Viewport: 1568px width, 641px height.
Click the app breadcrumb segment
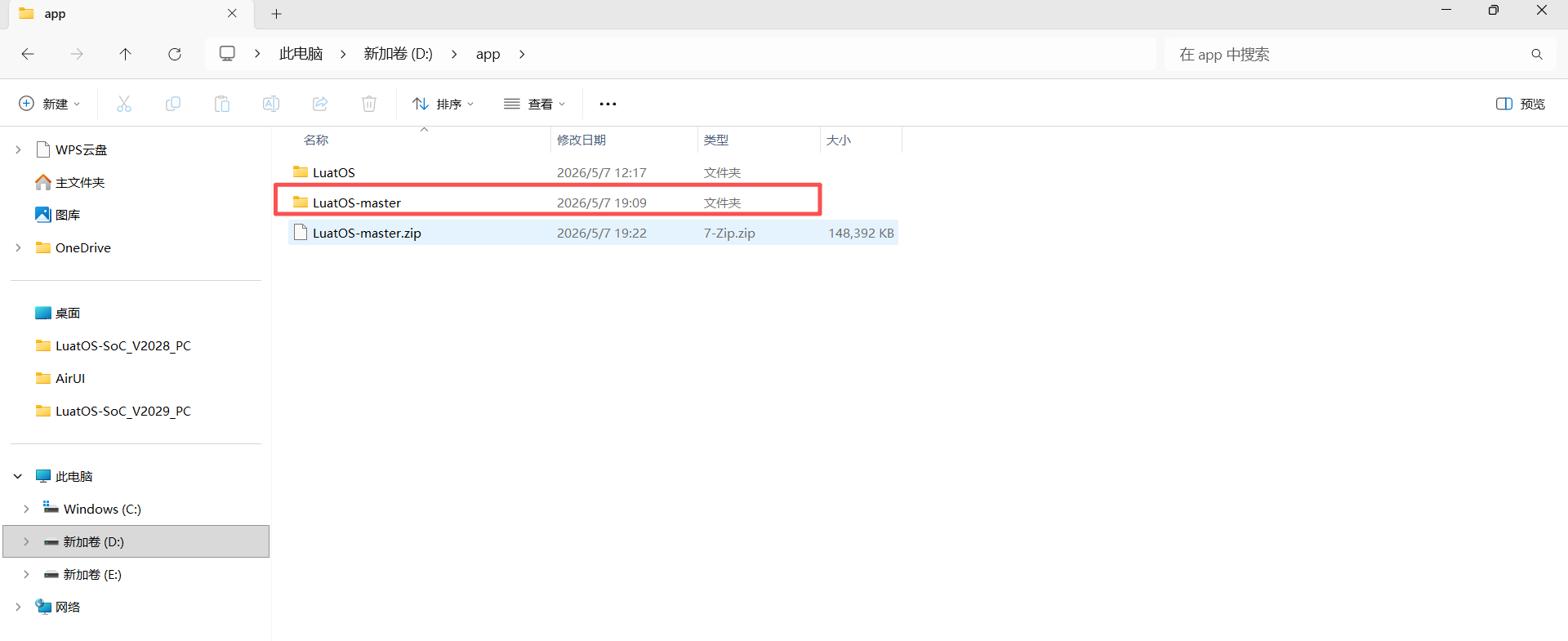(x=488, y=54)
